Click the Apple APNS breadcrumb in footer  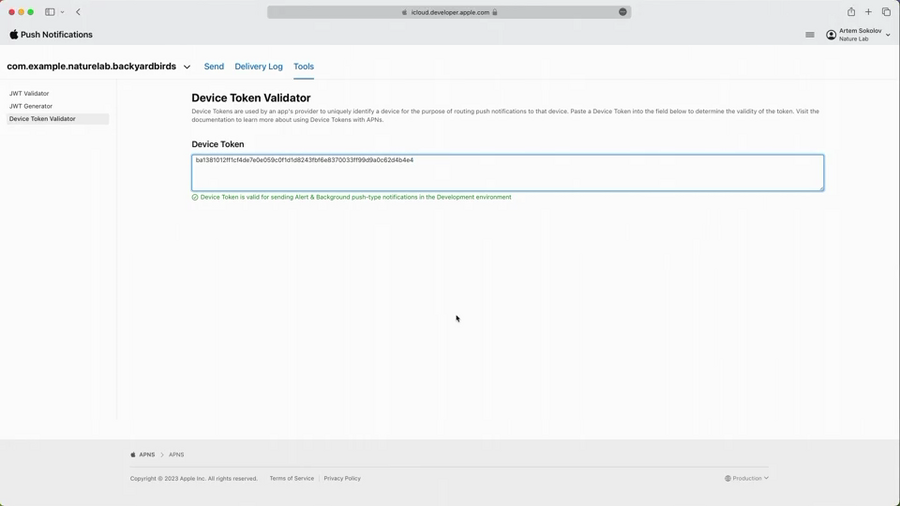pos(143,454)
